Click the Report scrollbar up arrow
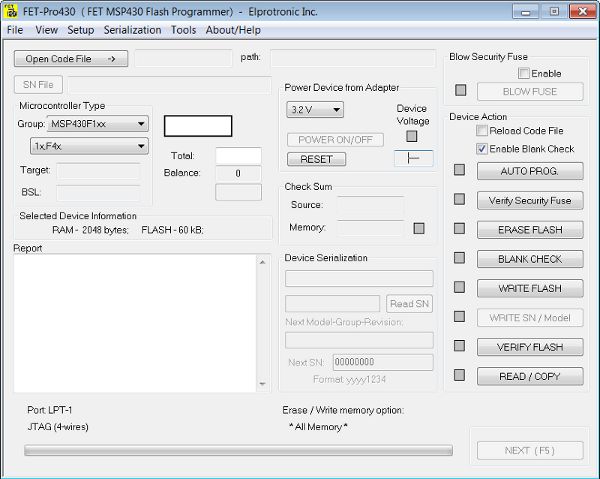Viewport: 600px width, 479px height. coord(262,262)
